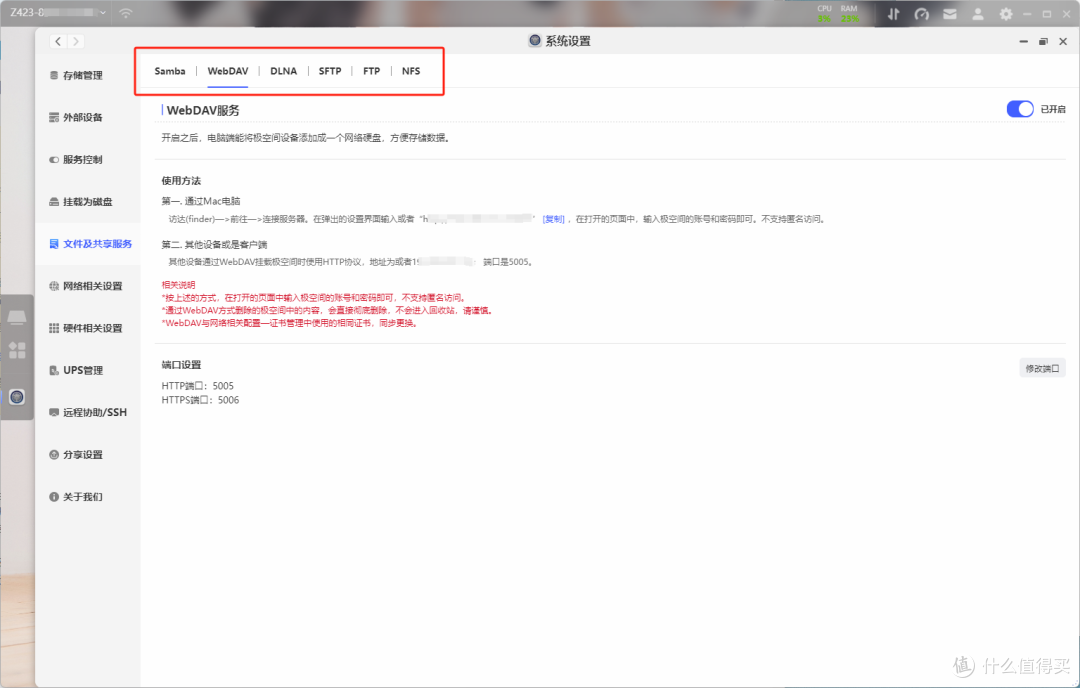Screen dimensions: 1080x688
Task: Click the Wi-Fi status icon
Action: pyautogui.click(x=125, y=13)
